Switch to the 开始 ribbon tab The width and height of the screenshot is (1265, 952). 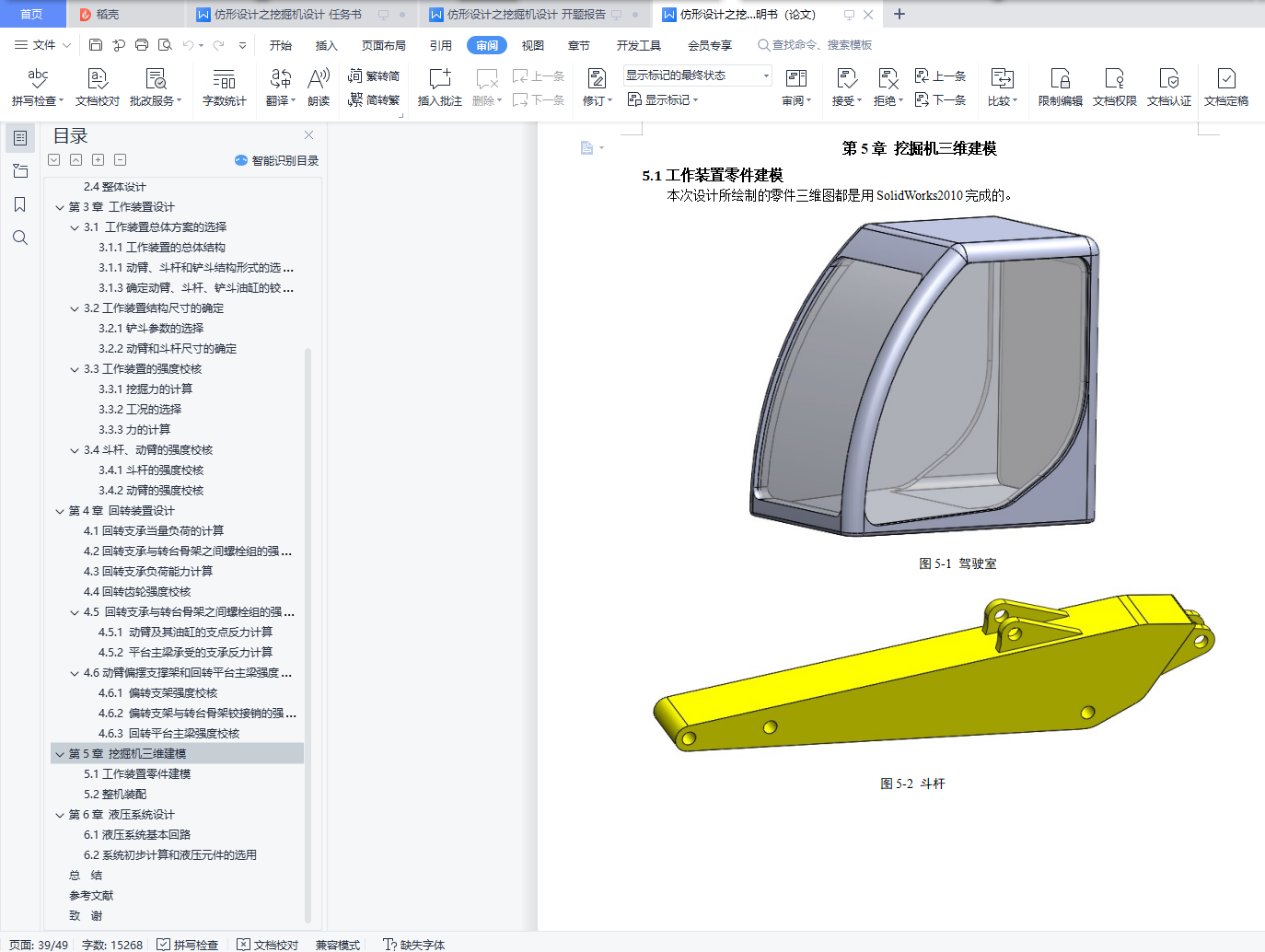point(281,45)
